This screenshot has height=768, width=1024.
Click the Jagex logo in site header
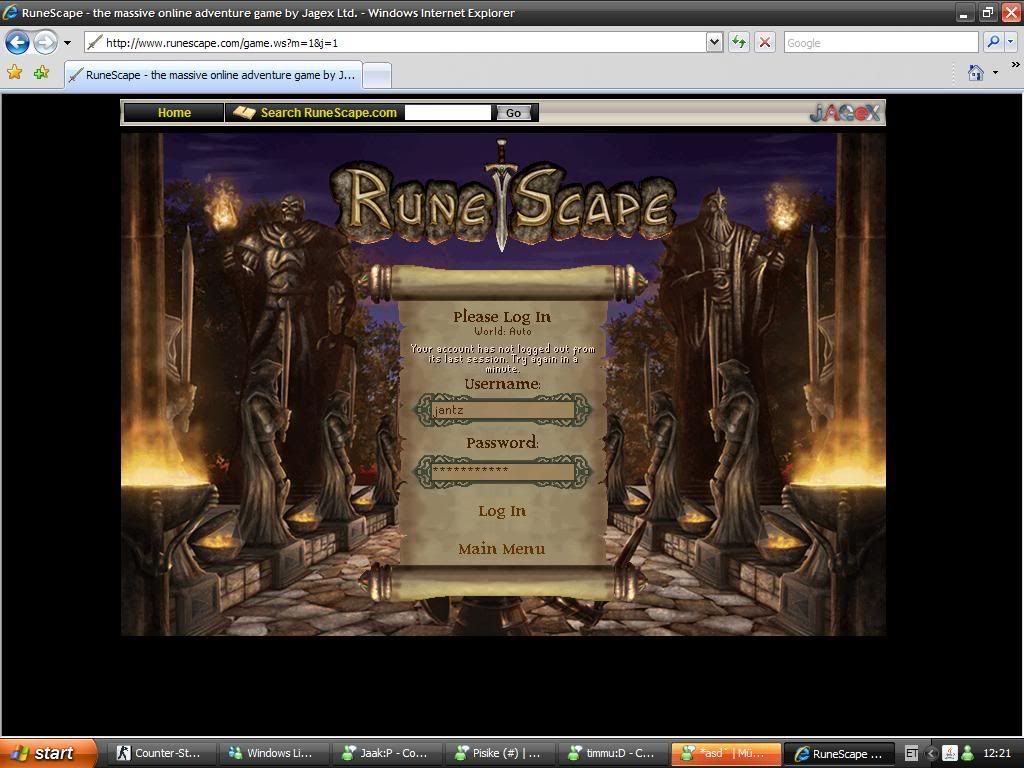coord(845,113)
